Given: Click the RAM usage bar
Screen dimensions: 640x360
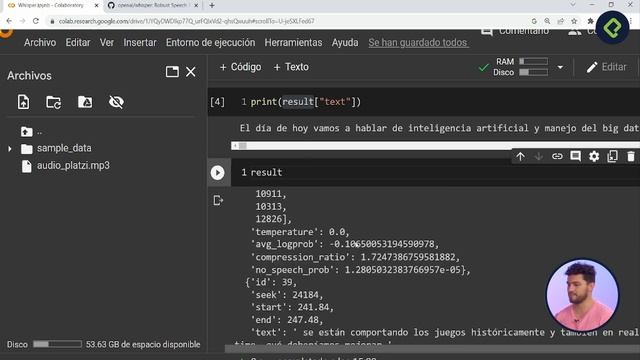Looking at the screenshot, I should coord(533,61).
